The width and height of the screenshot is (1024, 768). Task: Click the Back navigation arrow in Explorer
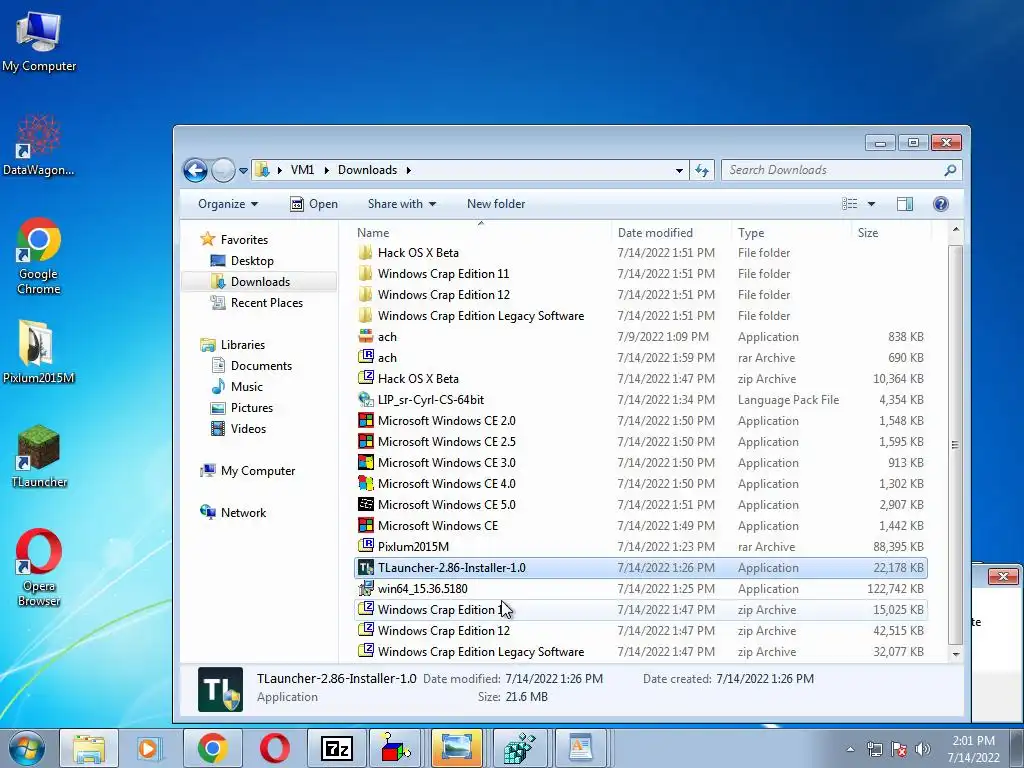195,170
